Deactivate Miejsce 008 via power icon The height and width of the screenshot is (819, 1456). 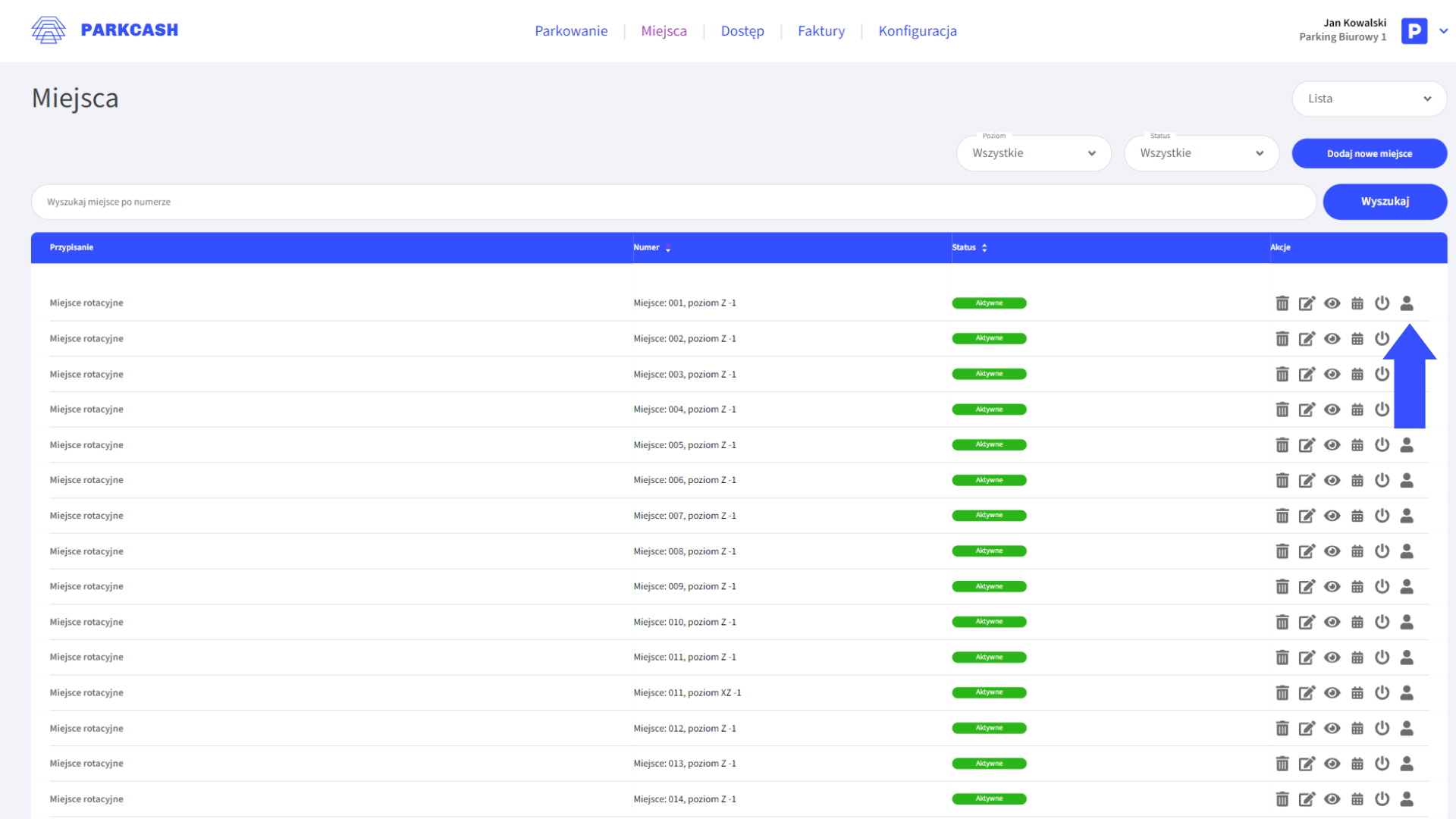[1382, 551]
